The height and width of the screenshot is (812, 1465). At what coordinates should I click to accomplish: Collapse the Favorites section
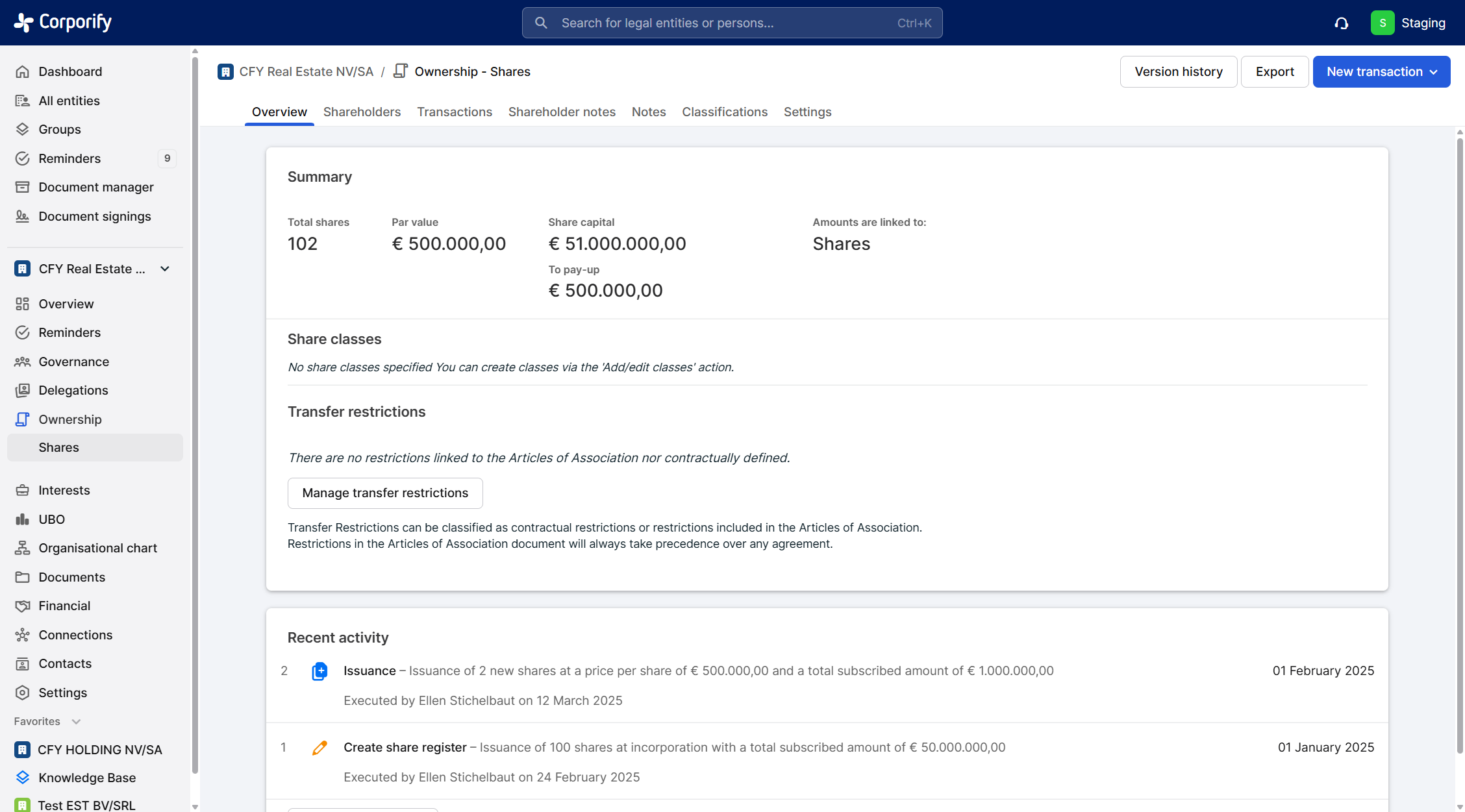76,722
